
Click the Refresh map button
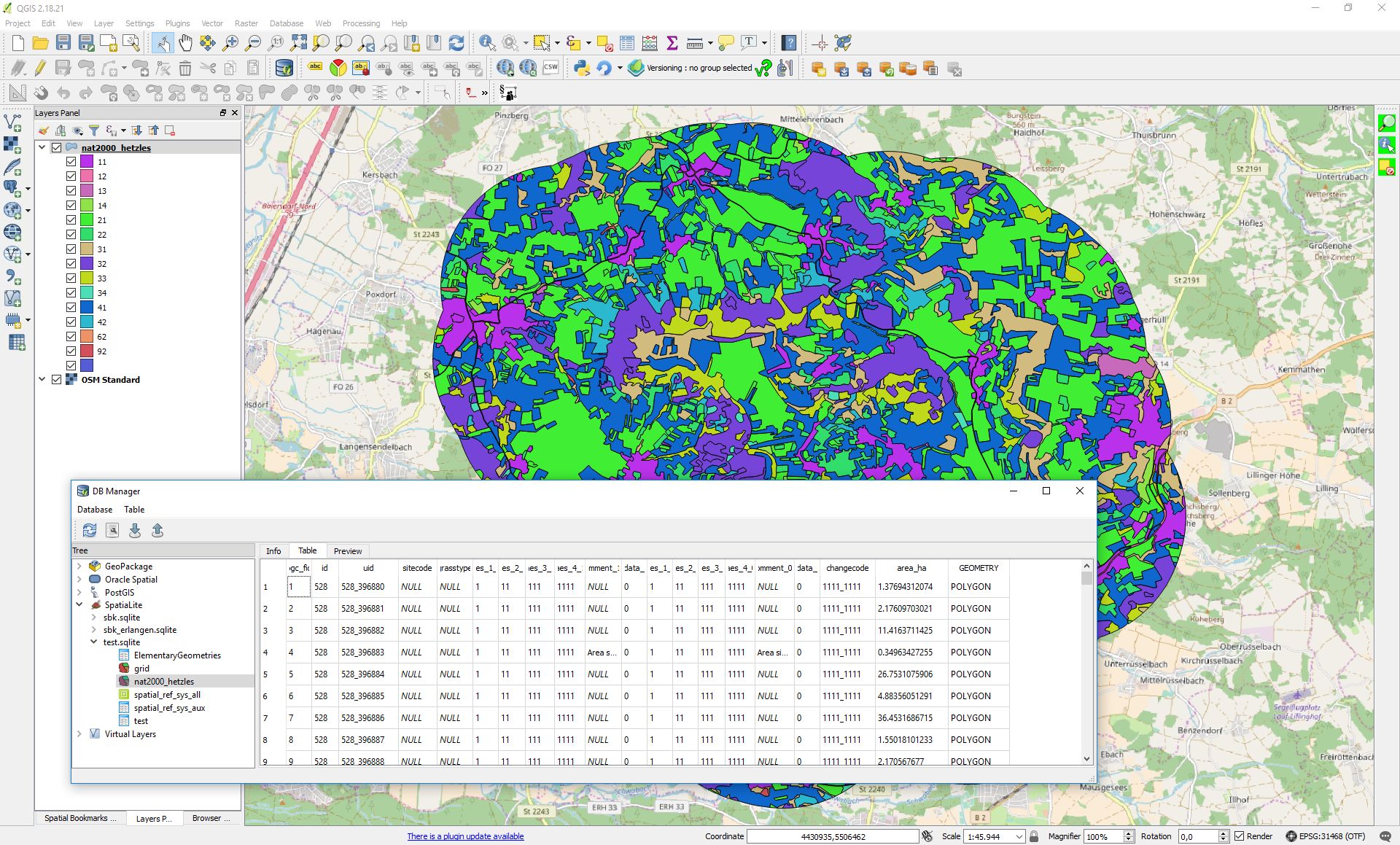click(x=456, y=43)
